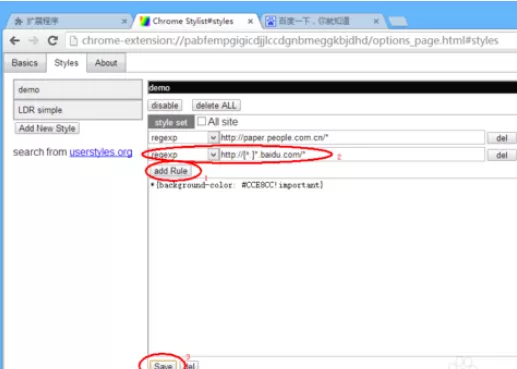
Task: Close the Chrome Stylist tab
Action: pos(250,21)
